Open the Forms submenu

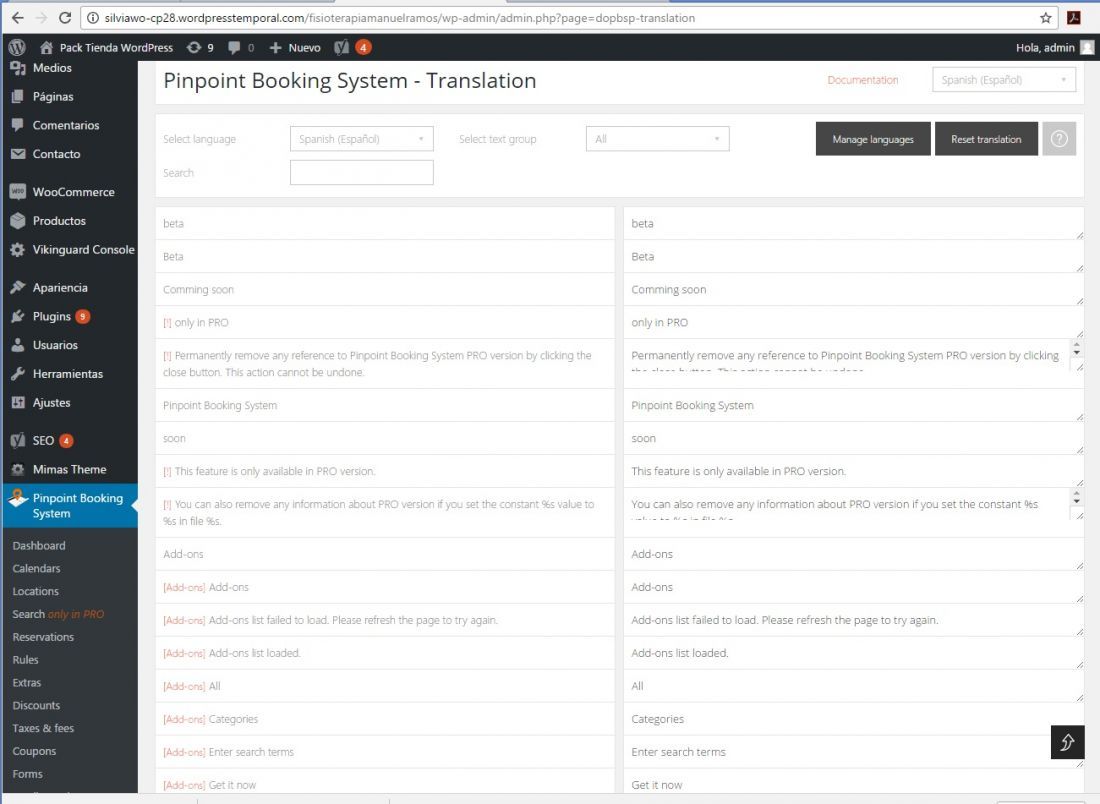point(27,774)
